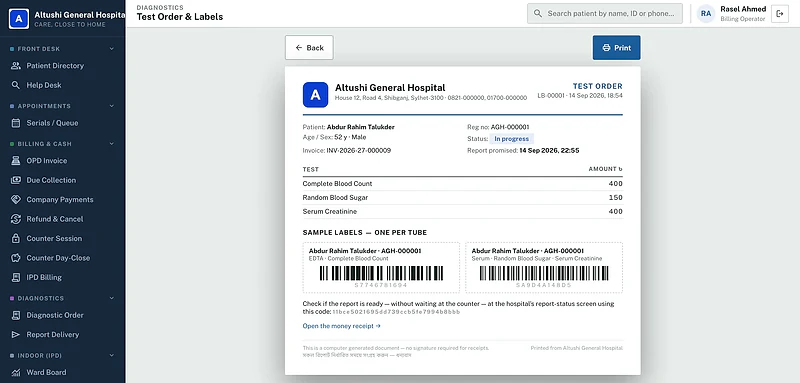The width and height of the screenshot is (800, 383).
Task: Click the Company Payments icon
Action: click(16, 199)
